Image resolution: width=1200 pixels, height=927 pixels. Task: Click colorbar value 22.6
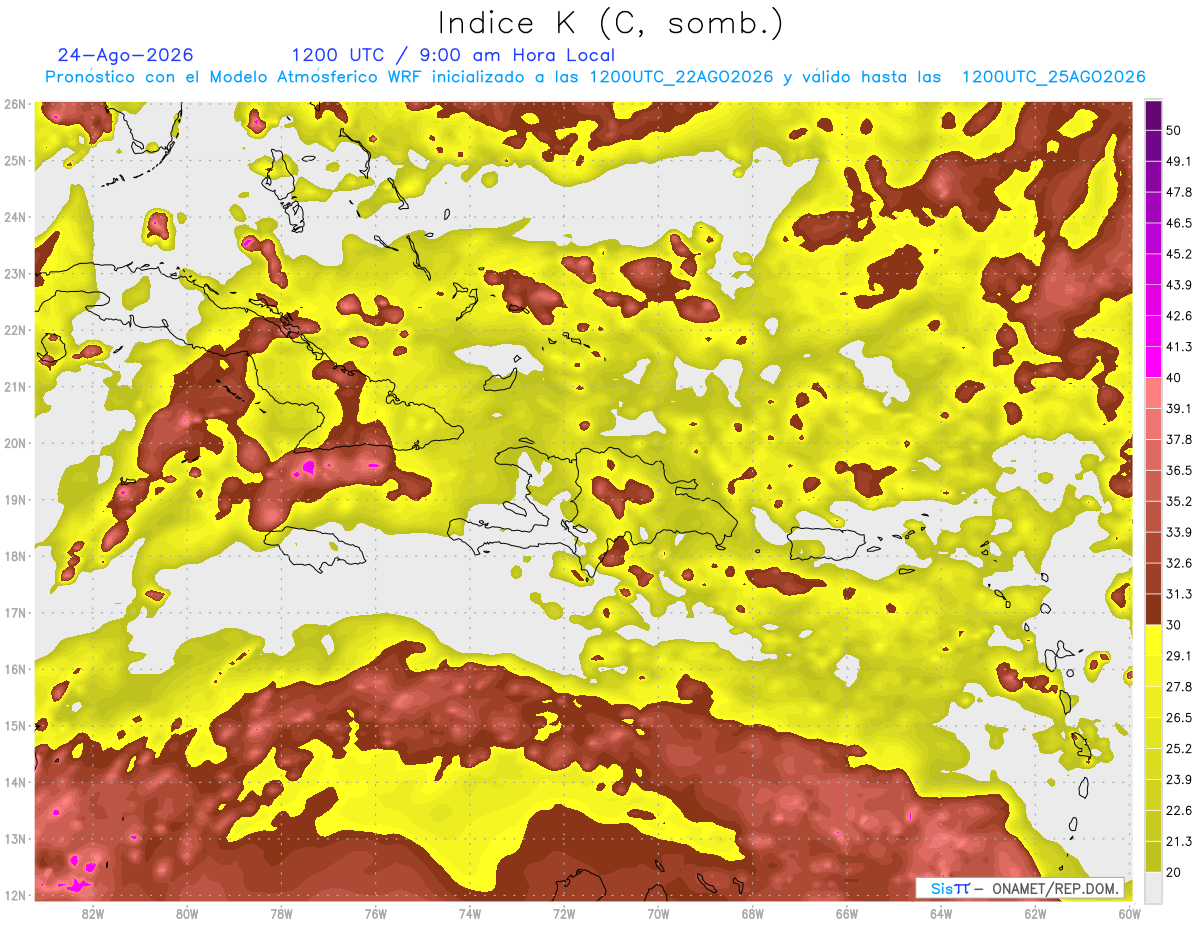tap(1179, 811)
